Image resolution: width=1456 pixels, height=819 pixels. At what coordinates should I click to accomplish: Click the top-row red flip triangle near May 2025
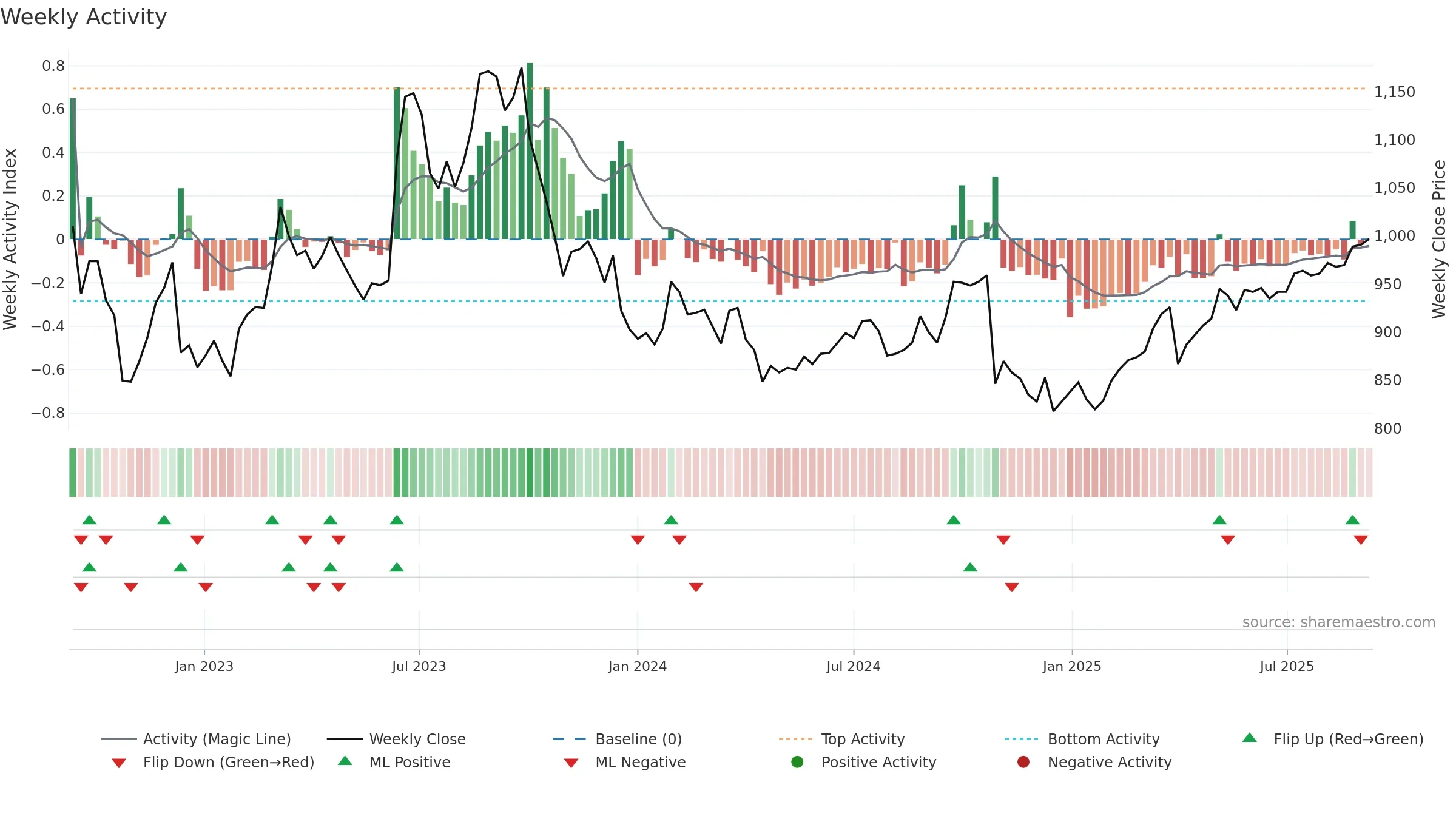[x=1228, y=540]
